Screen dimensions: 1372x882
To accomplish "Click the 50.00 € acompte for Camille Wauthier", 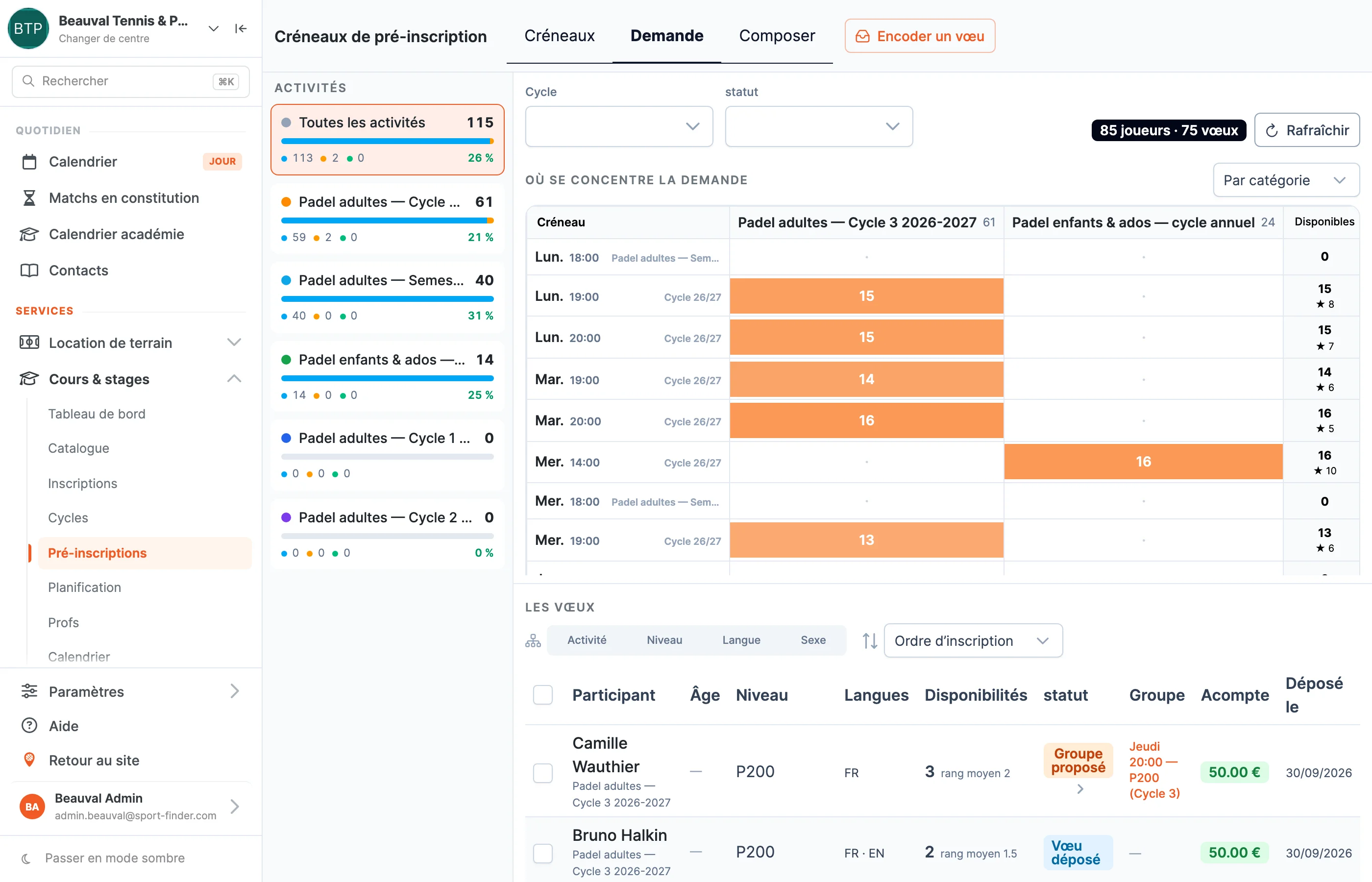I will [x=1234, y=773].
